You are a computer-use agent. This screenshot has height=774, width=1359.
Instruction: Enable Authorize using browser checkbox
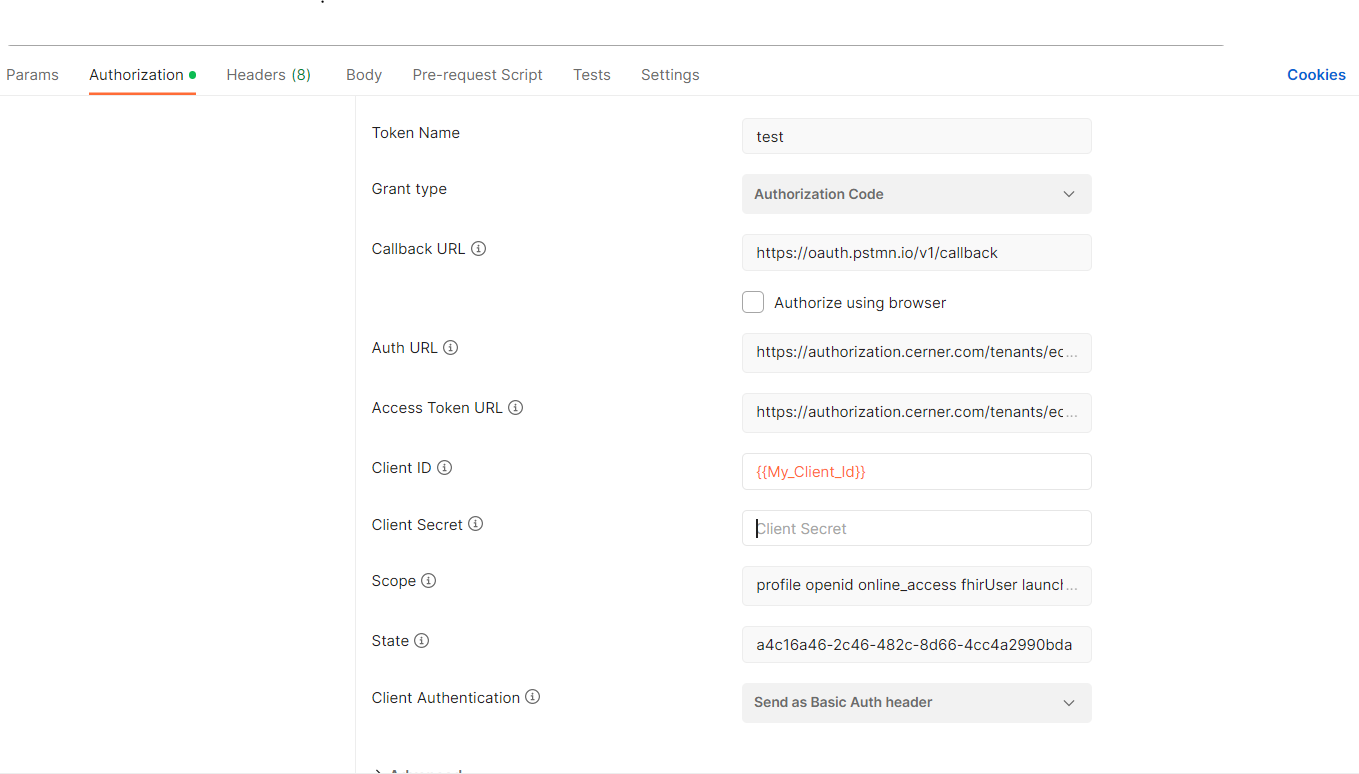click(x=753, y=302)
